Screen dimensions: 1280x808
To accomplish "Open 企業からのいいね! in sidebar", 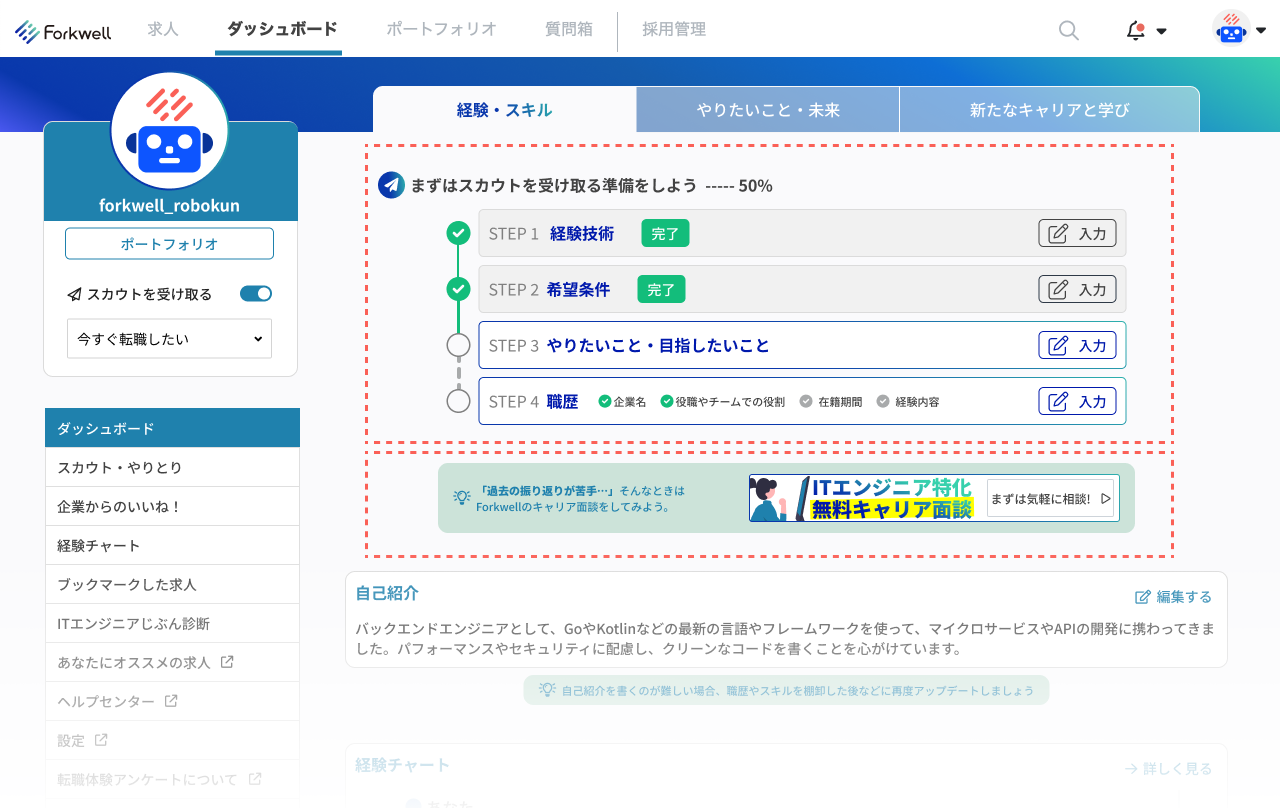I will click(172, 506).
